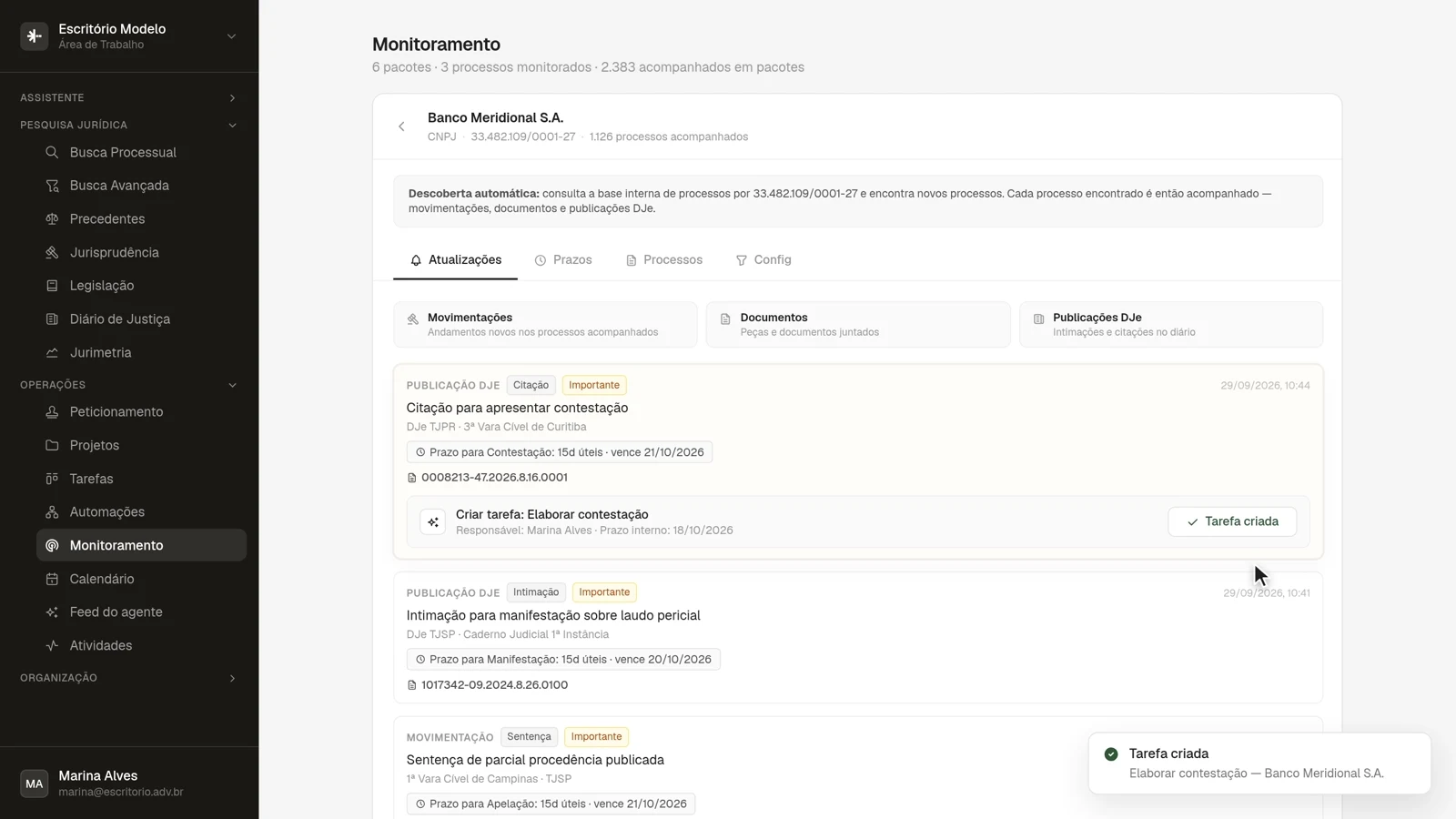This screenshot has height=819, width=1456.
Task: Open Automações page
Action: click(x=141, y=512)
